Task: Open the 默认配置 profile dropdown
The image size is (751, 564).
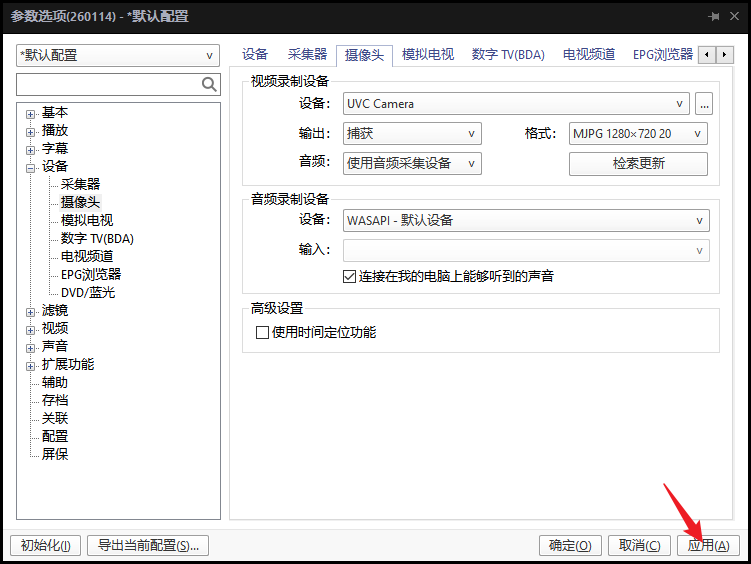Action: 118,56
